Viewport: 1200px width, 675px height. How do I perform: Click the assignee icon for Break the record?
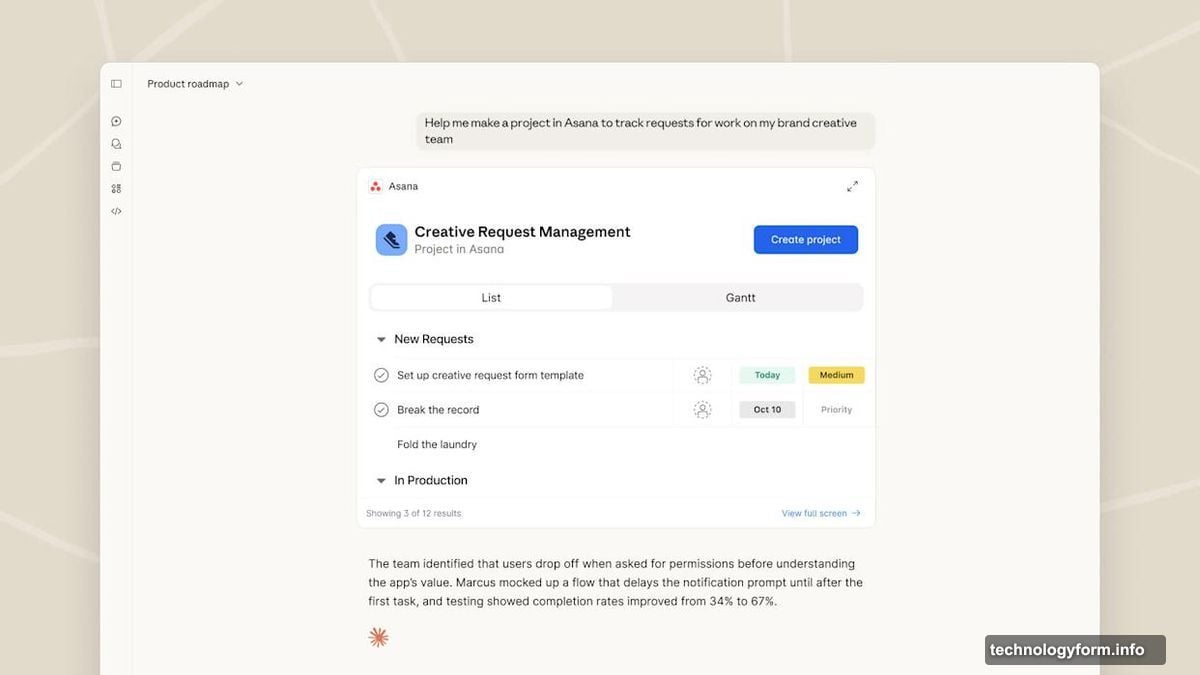pos(703,409)
